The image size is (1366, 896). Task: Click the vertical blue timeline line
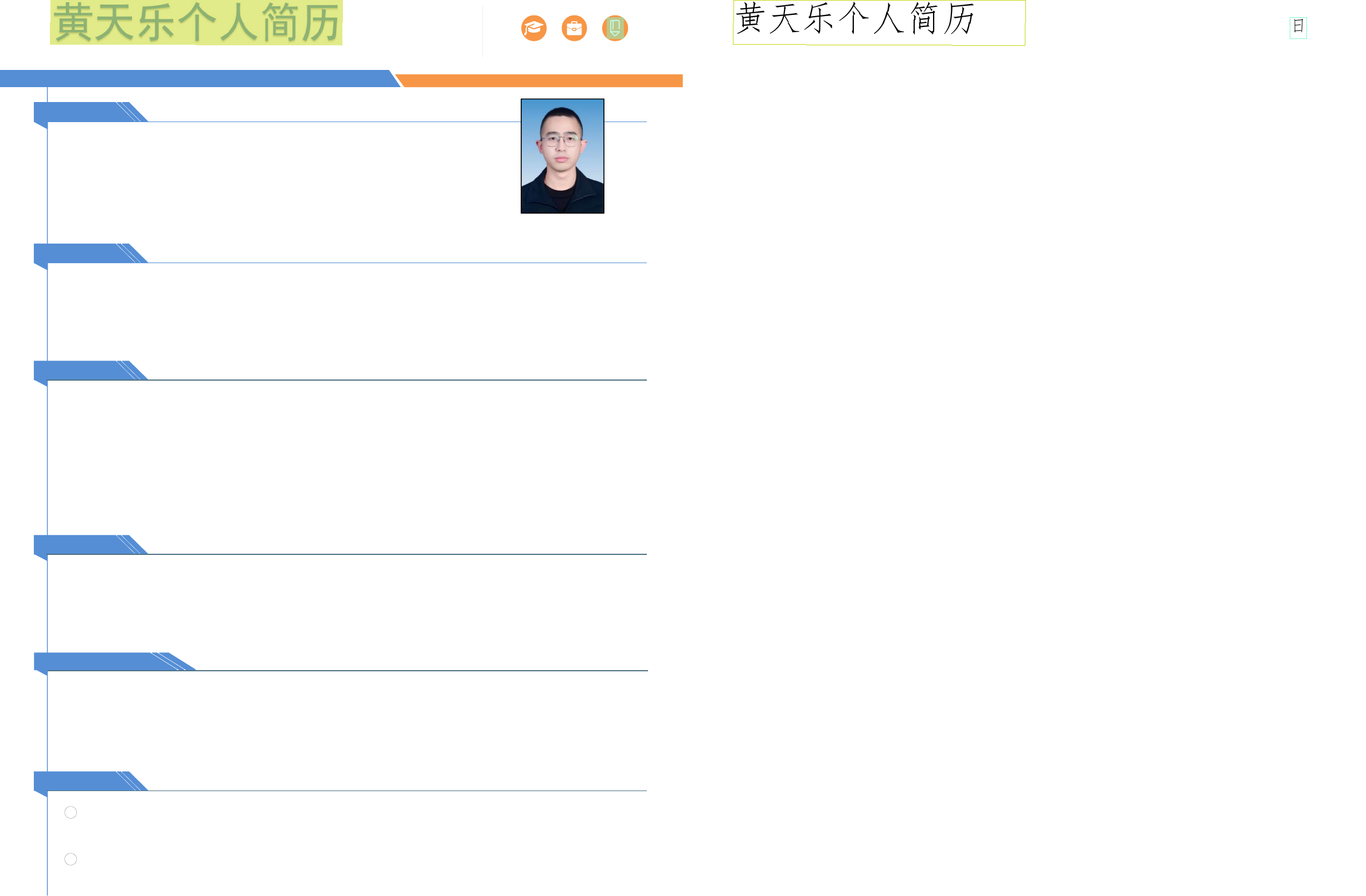pyautogui.click(x=47, y=459)
